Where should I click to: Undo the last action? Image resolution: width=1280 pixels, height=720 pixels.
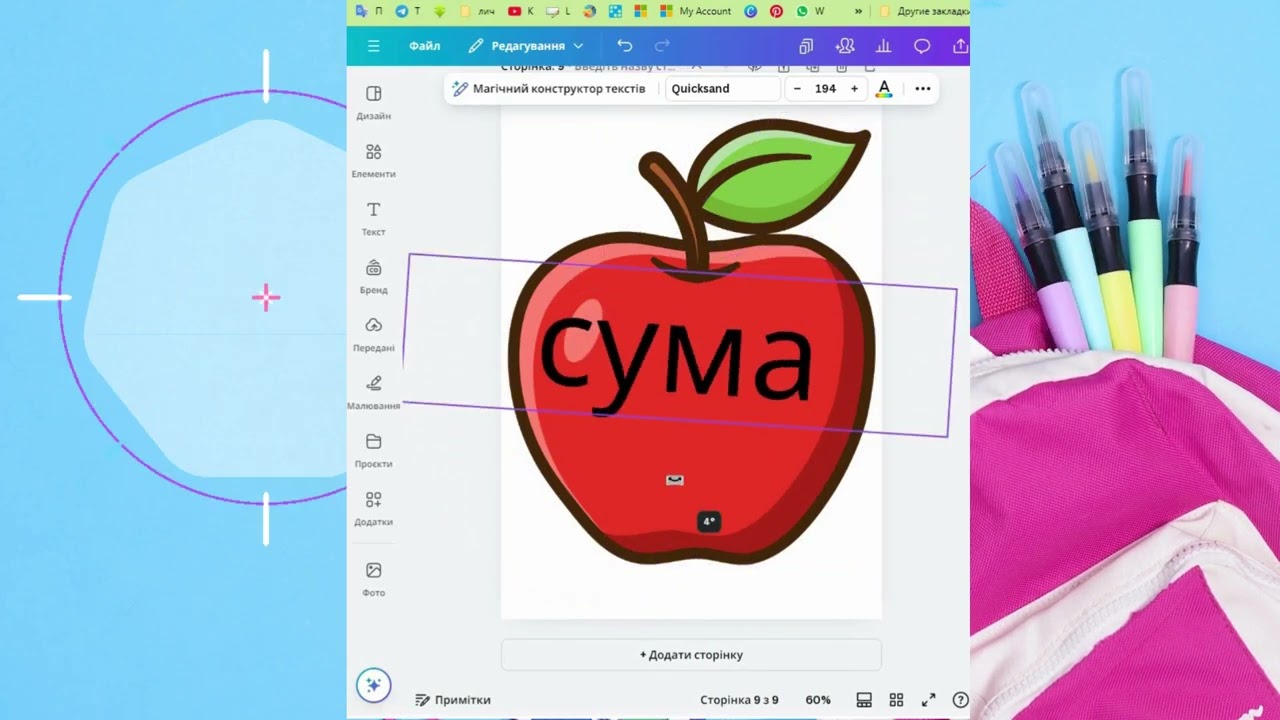coord(625,46)
